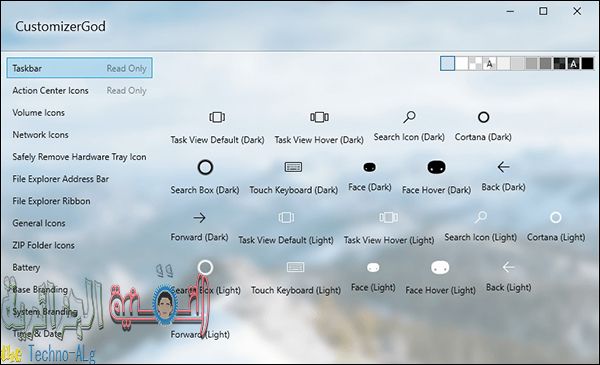
Task: Select the Face (Light) icon
Action: coord(373,267)
